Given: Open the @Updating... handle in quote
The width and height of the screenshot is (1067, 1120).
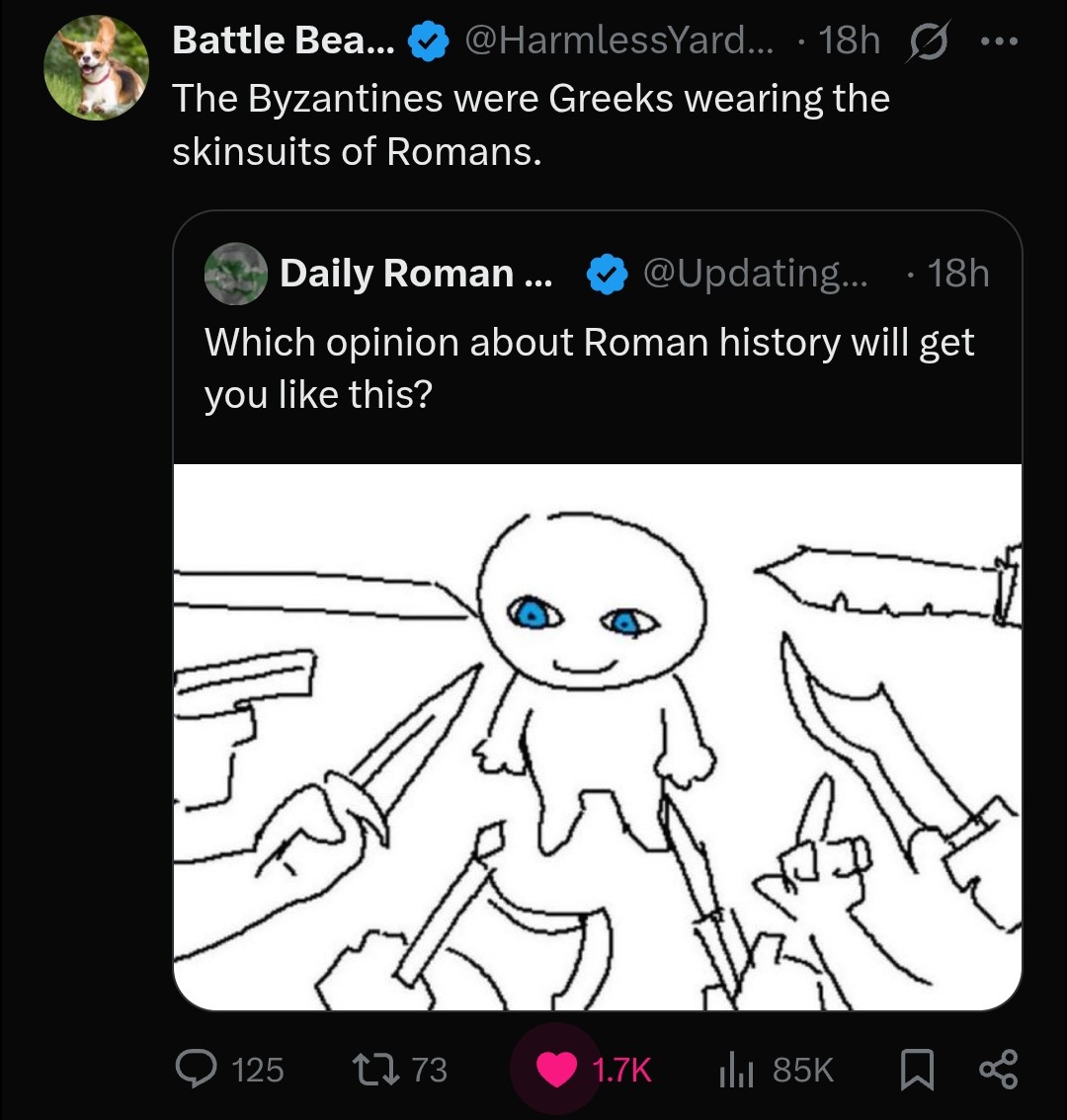Looking at the screenshot, I should tap(755, 273).
